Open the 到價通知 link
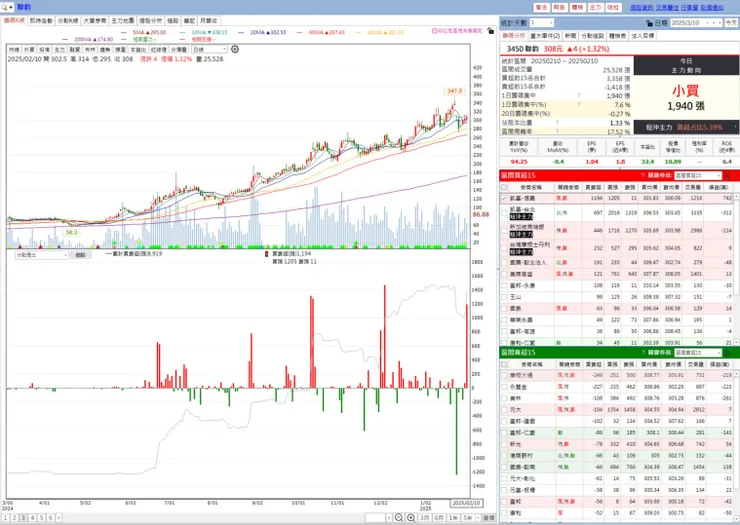 click(712, 8)
